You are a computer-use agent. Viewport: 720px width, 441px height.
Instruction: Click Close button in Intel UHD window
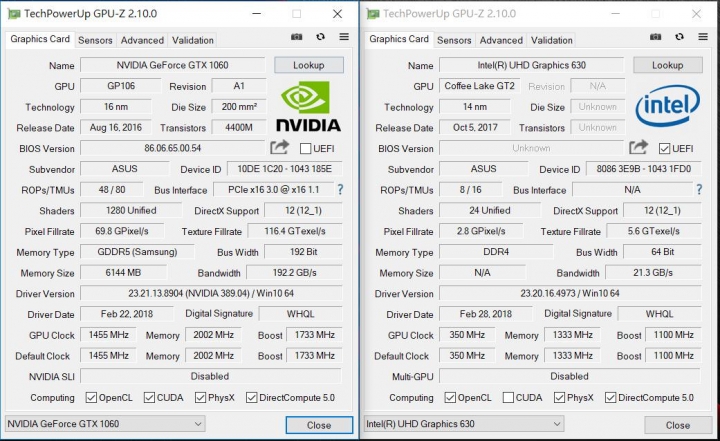[678, 425]
